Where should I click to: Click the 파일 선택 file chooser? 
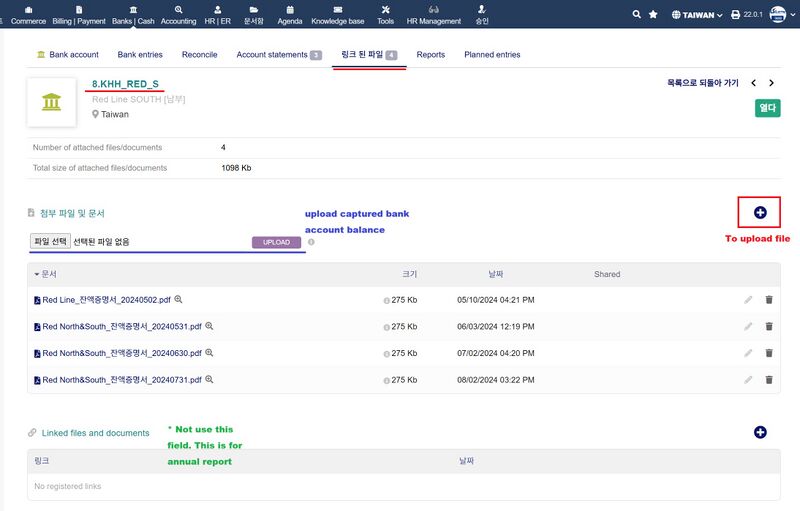click(x=50, y=241)
